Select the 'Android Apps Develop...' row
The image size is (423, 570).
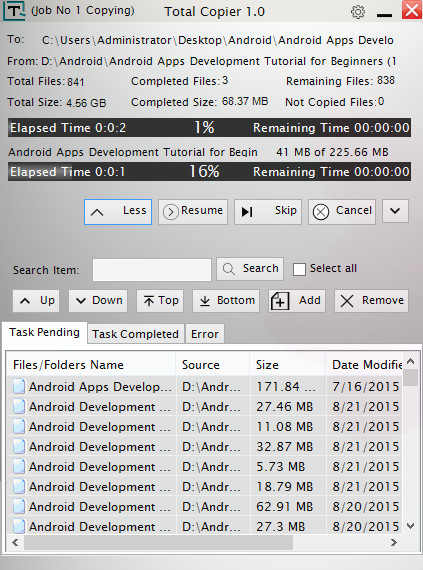[204, 386]
